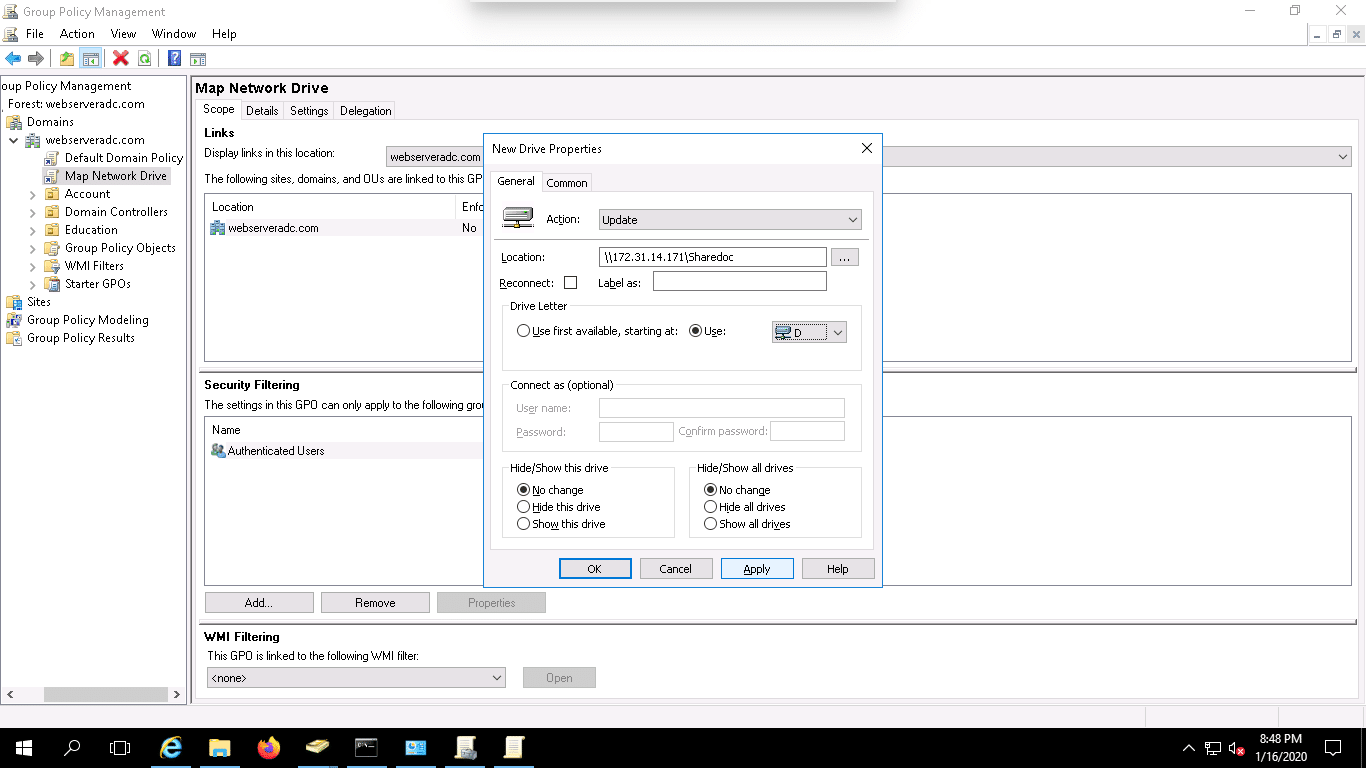Click the Refresh toolbar icon

click(x=145, y=59)
